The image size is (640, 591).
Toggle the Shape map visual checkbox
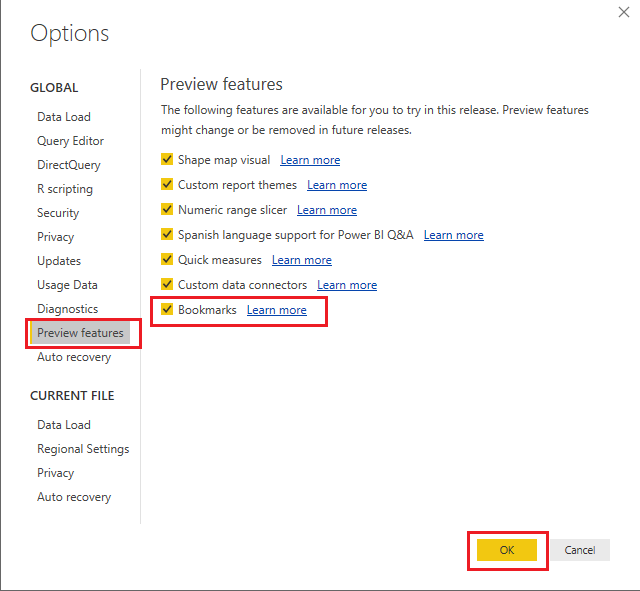coord(168,160)
